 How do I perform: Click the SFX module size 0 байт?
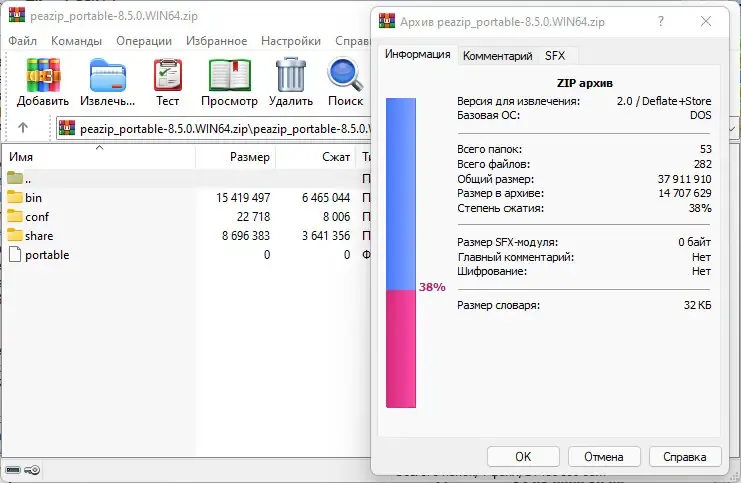coord(695,242)
